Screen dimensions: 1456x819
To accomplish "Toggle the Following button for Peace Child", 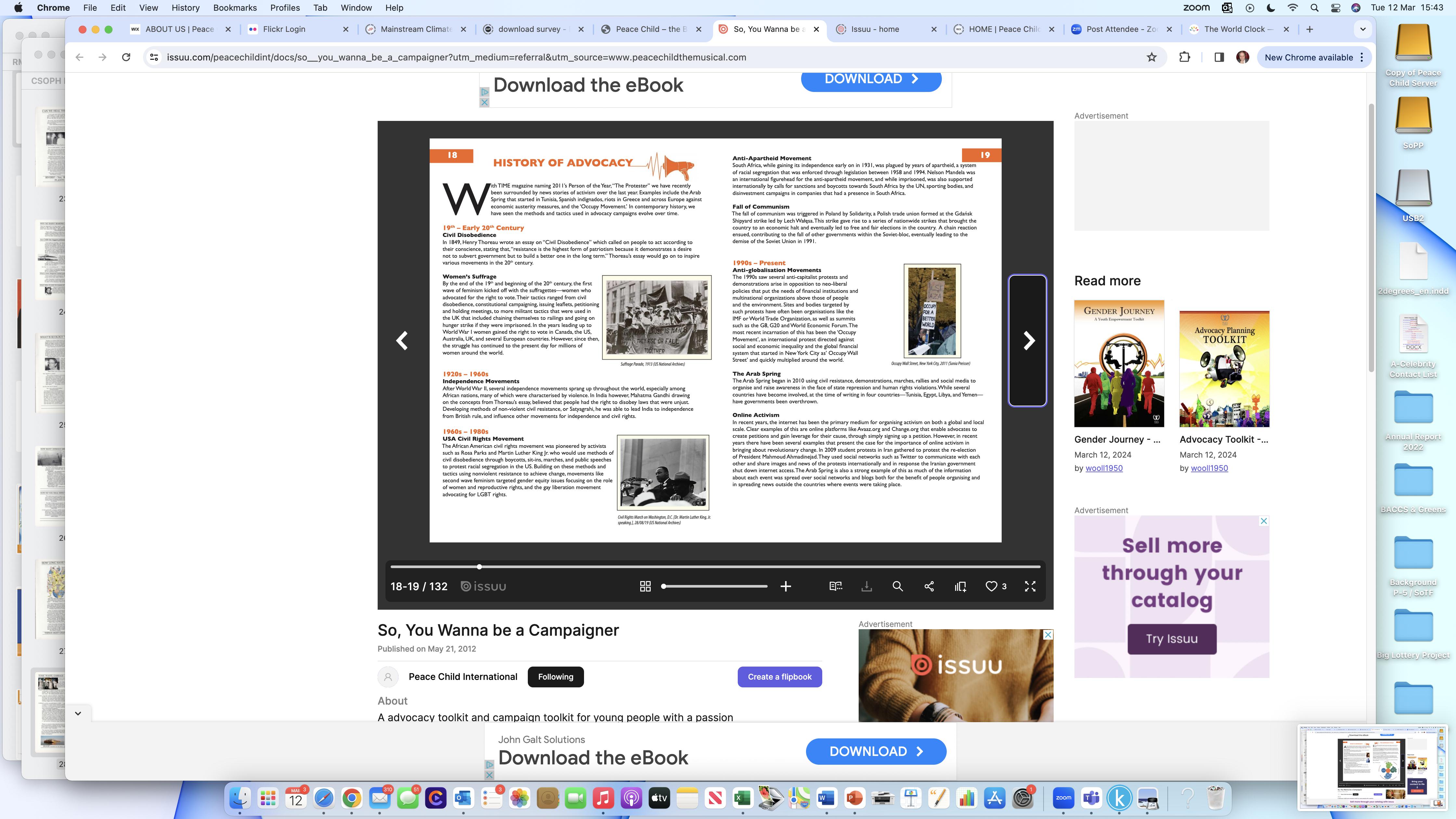I will coord(555,677).
